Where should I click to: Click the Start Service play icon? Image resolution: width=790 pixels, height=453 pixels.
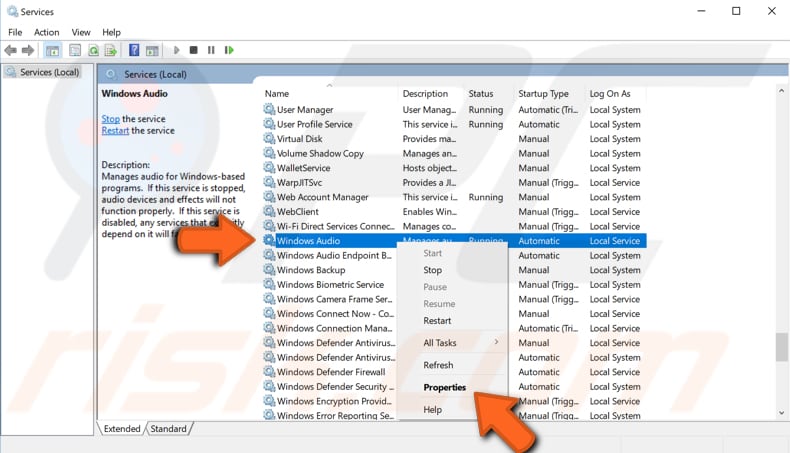point(176,50)
